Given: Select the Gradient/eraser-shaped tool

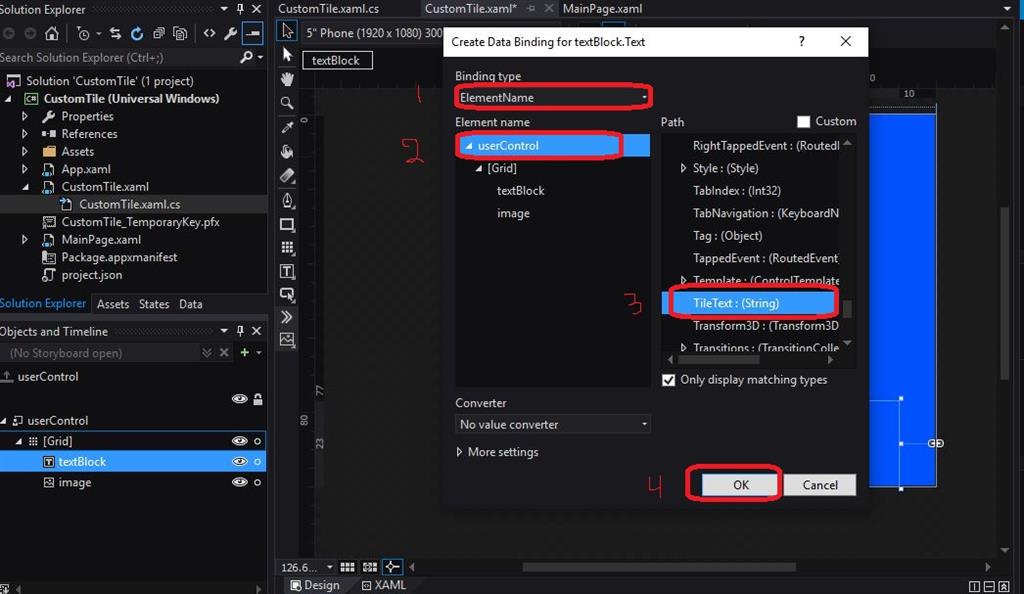Looking at the screenshot, I should pyautogui.click(x=287, y=175).
